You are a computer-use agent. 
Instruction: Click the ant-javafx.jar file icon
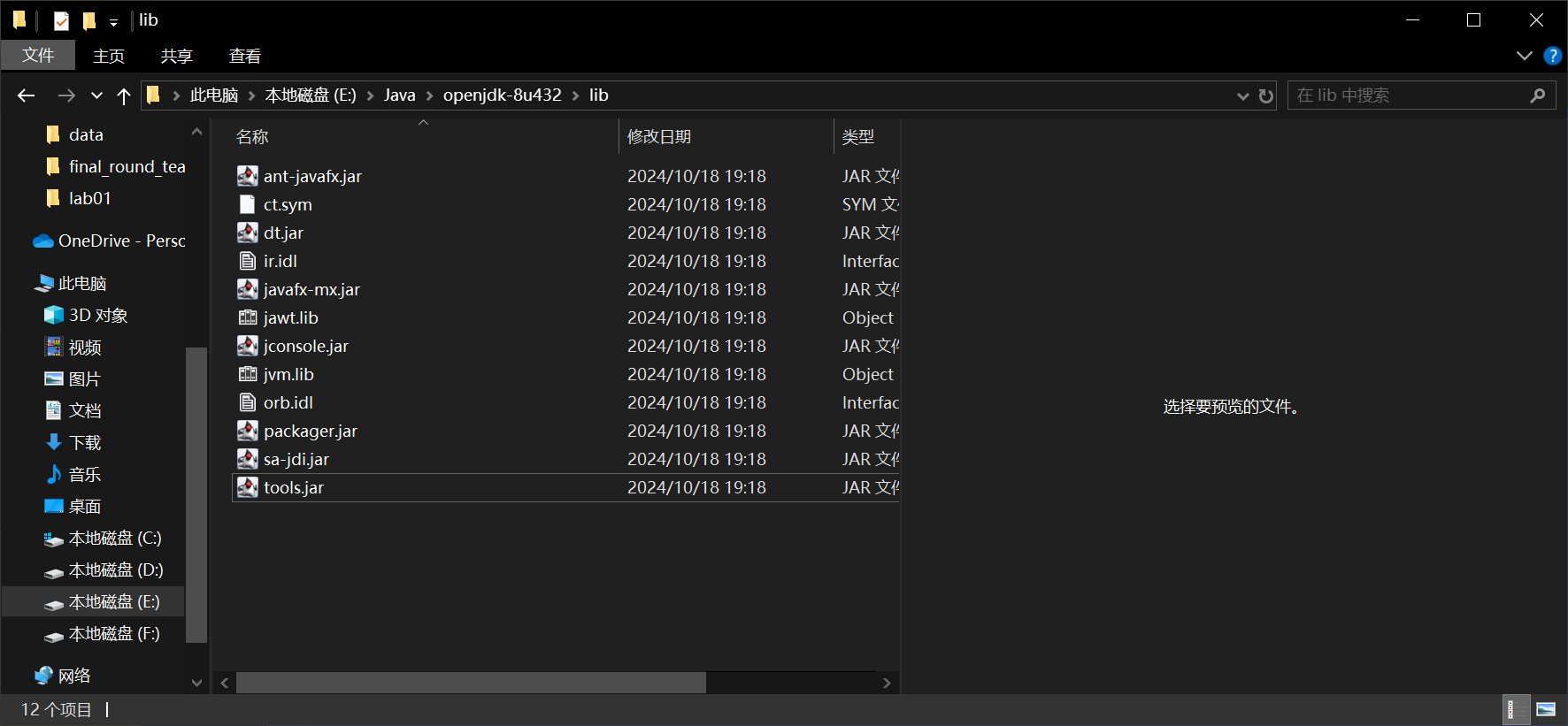(248, 176)
